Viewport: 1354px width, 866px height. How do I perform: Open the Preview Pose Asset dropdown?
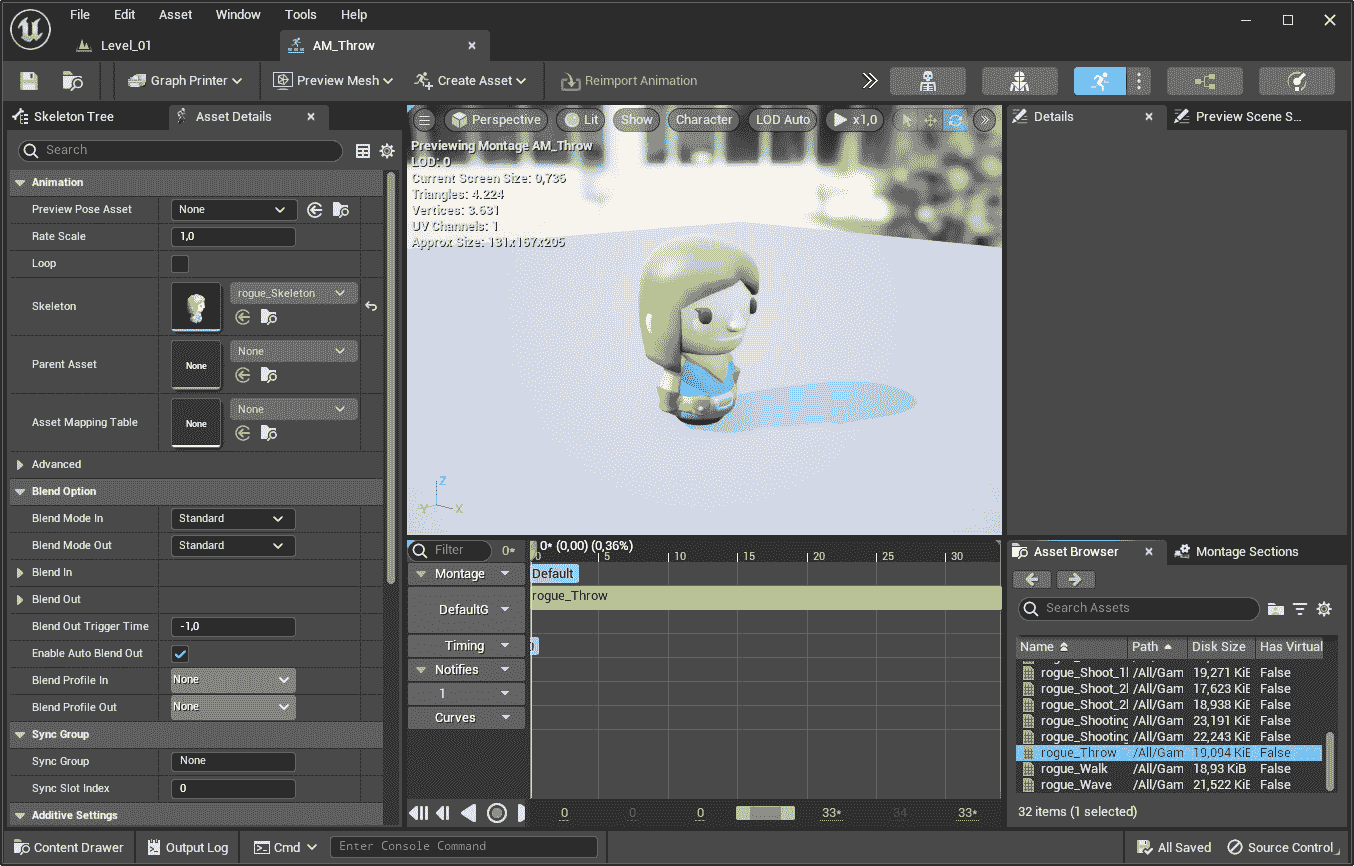234,210
